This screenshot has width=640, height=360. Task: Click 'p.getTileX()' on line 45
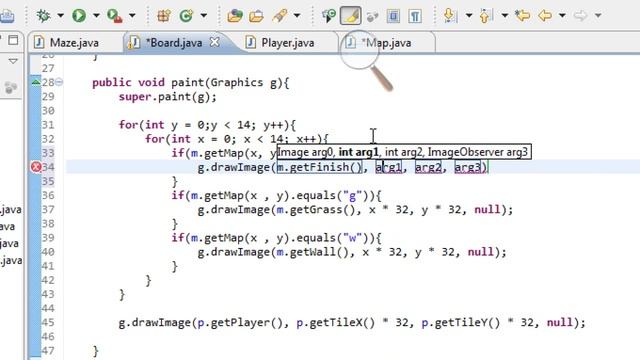click(x=336, y=323)
